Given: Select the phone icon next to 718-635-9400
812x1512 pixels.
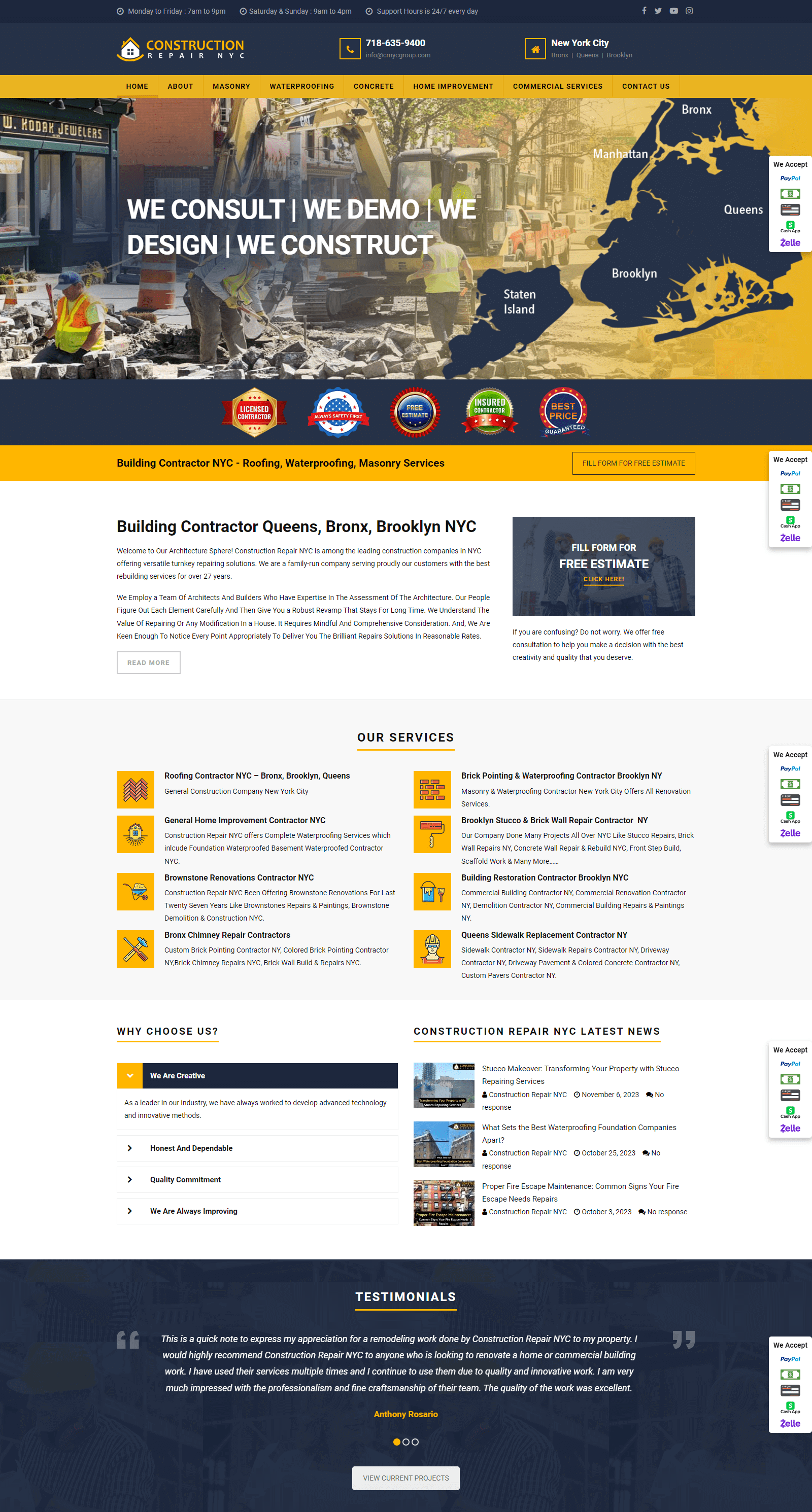Looking at the screenshot, I should [x=350, y=49].
